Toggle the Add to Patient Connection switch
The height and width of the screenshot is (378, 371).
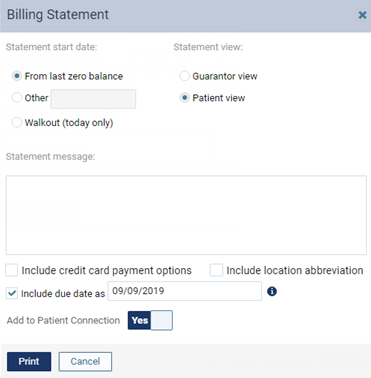coord(150,320)
